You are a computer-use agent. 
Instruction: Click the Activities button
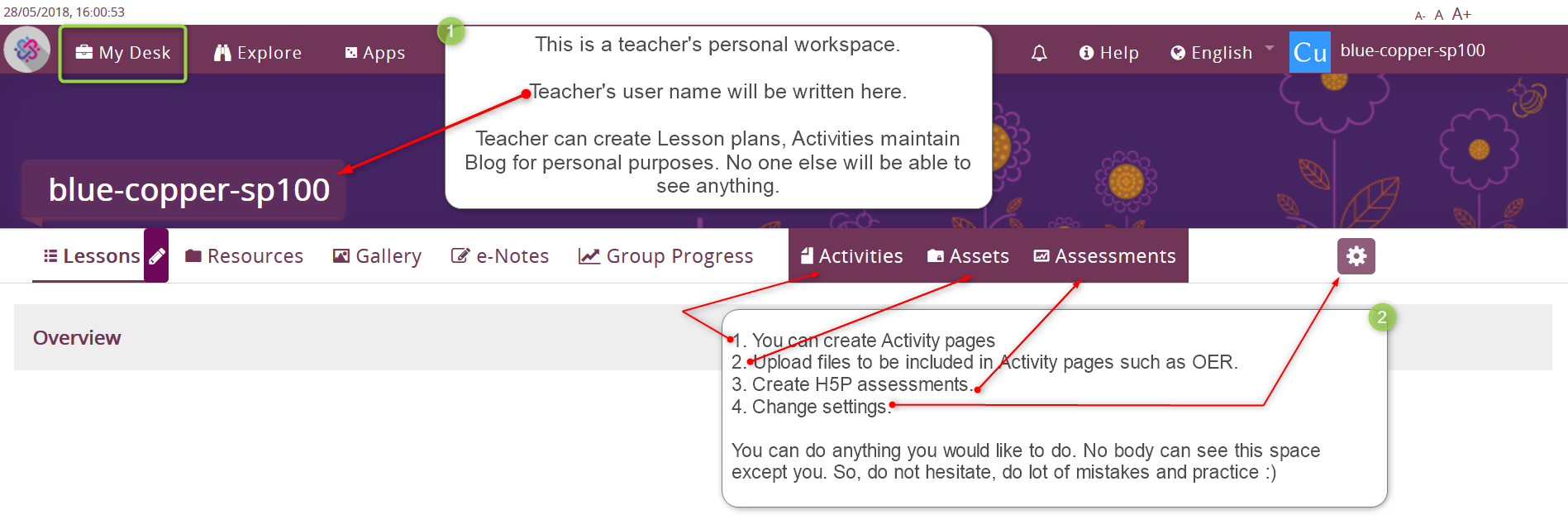coord(851,256)
